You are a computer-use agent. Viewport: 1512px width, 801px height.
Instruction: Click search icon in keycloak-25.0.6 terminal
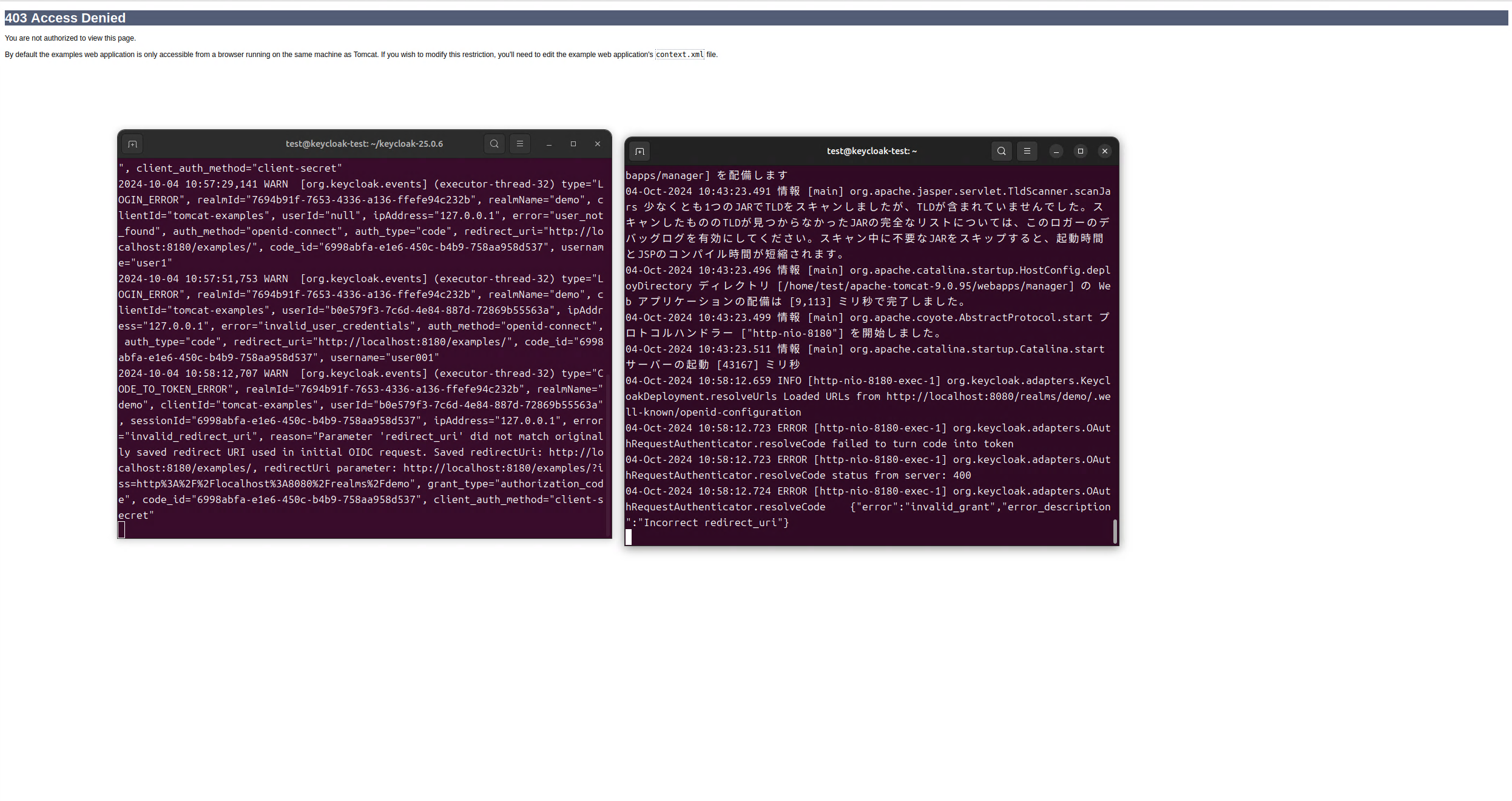(494, 144)
